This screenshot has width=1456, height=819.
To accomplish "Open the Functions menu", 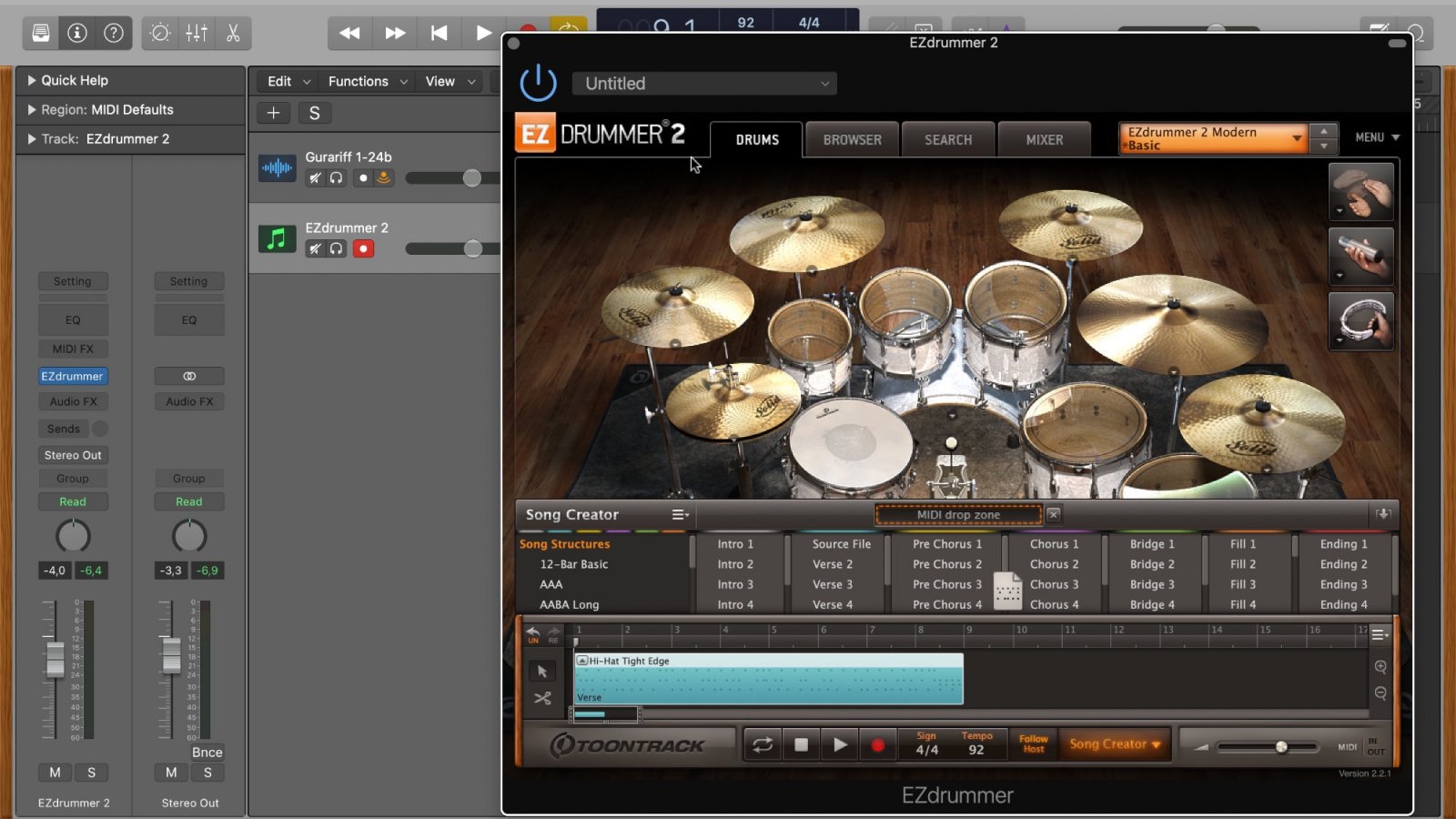I will click(367, 81).
